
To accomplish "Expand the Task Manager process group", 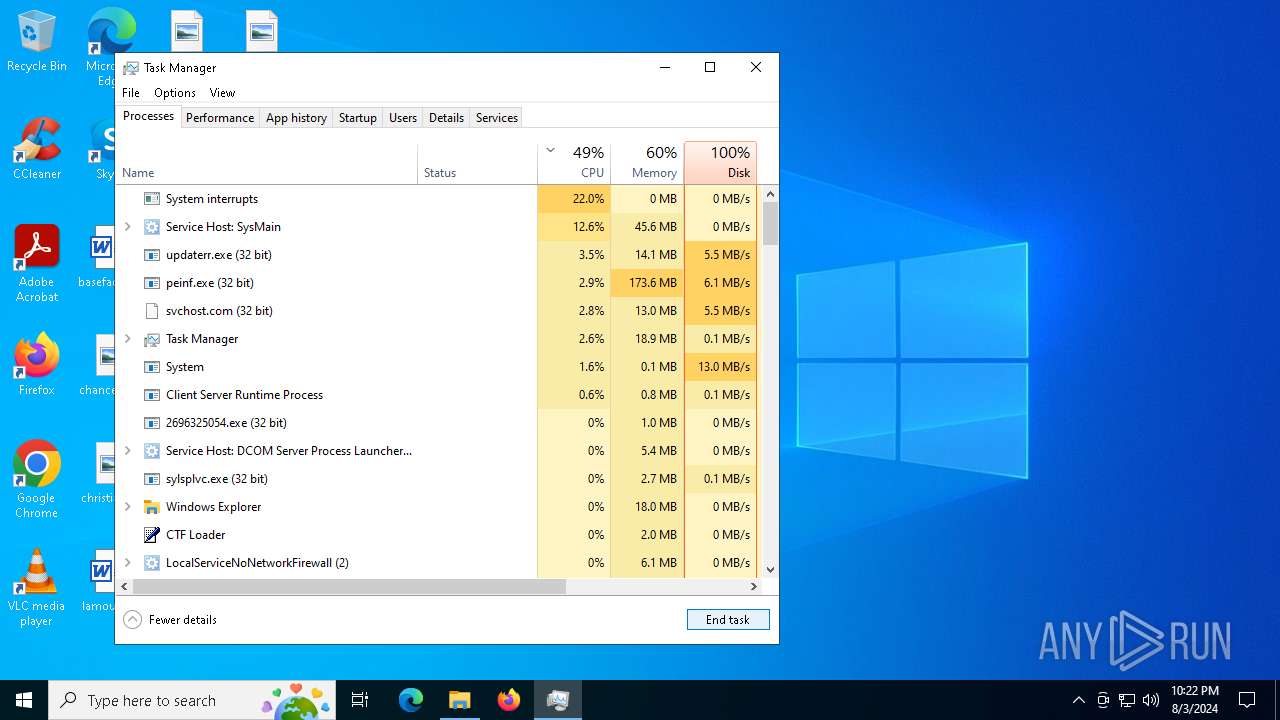I will [128, 339].
